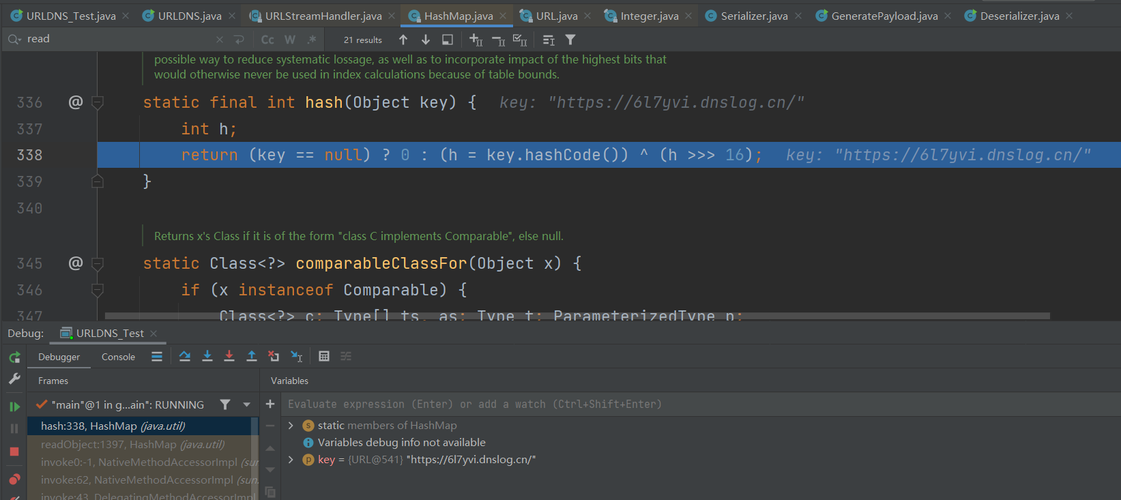Move watch down arrow in Variables
The width and height of the screenshot is (1121, 500).
pyautogui.click(x=270, y=470)
